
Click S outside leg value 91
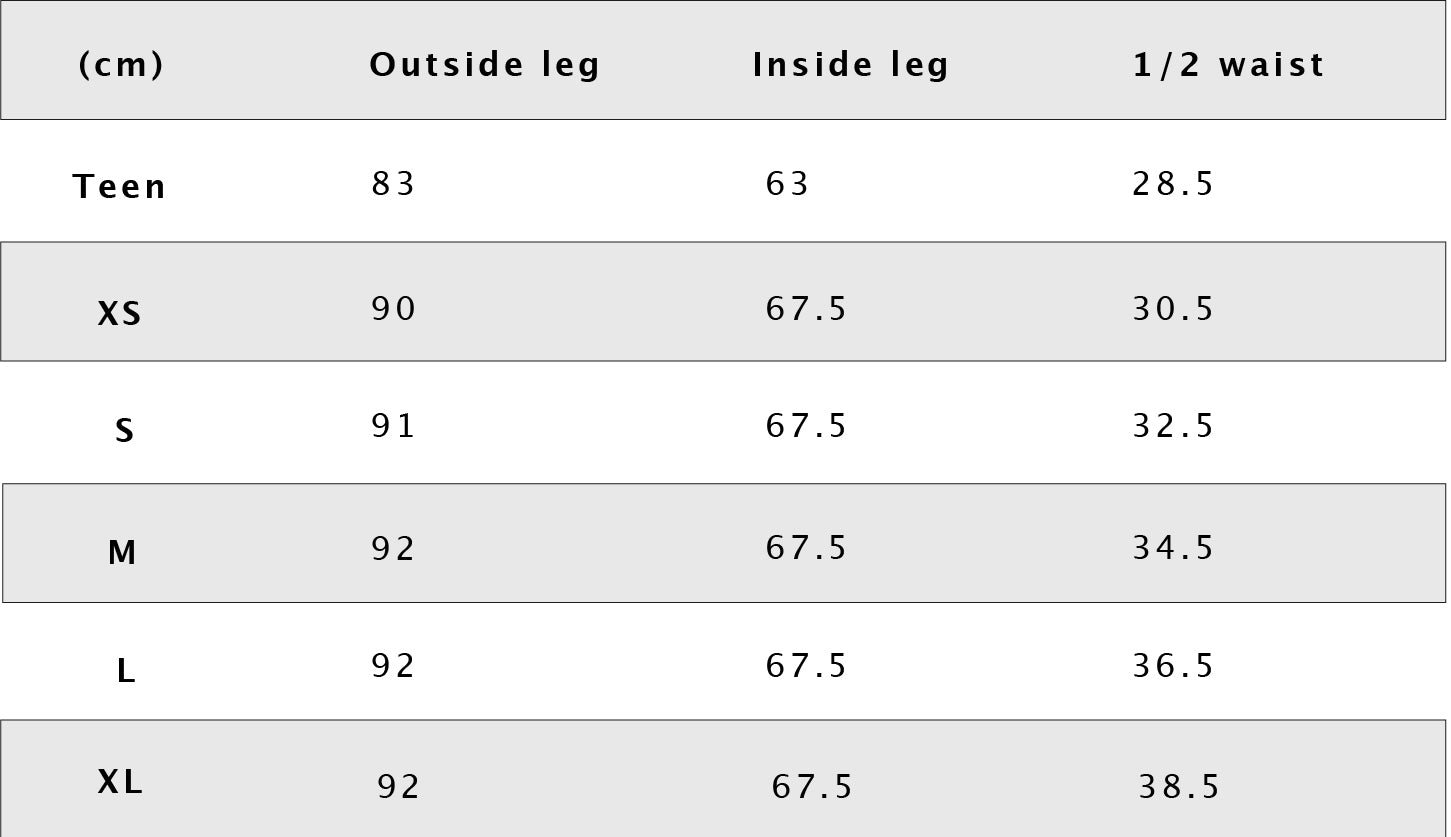393,426
